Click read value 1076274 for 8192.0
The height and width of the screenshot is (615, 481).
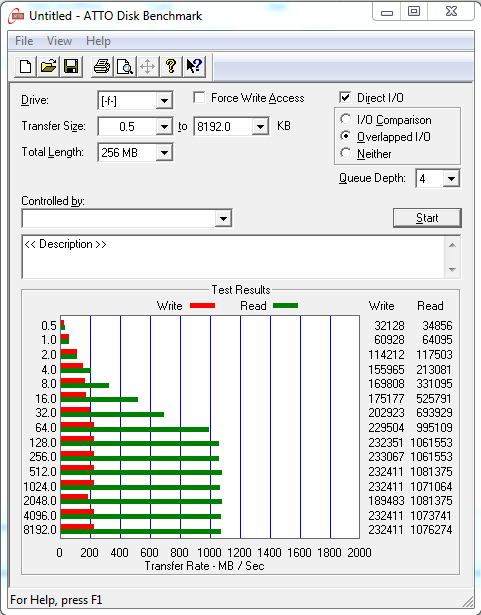pyautogui.click(x=431, y=530)
